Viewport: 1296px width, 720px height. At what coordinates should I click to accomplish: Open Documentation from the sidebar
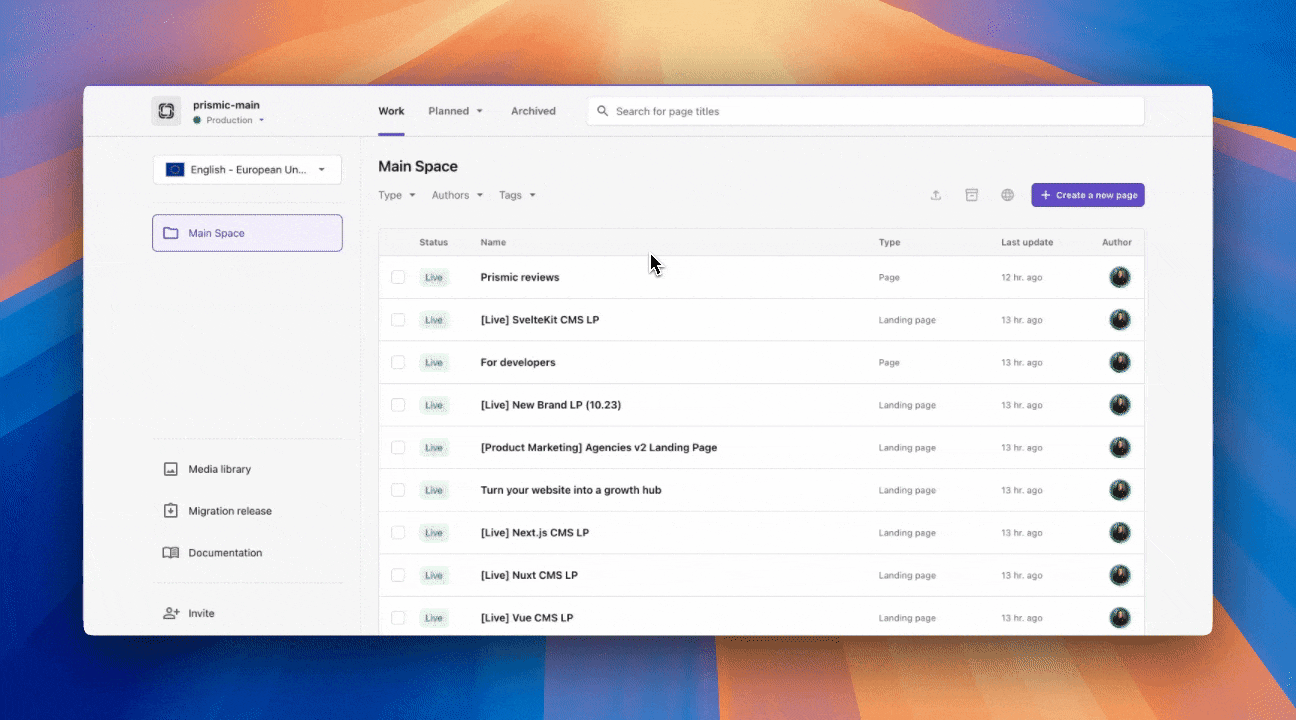click(224, 552)
